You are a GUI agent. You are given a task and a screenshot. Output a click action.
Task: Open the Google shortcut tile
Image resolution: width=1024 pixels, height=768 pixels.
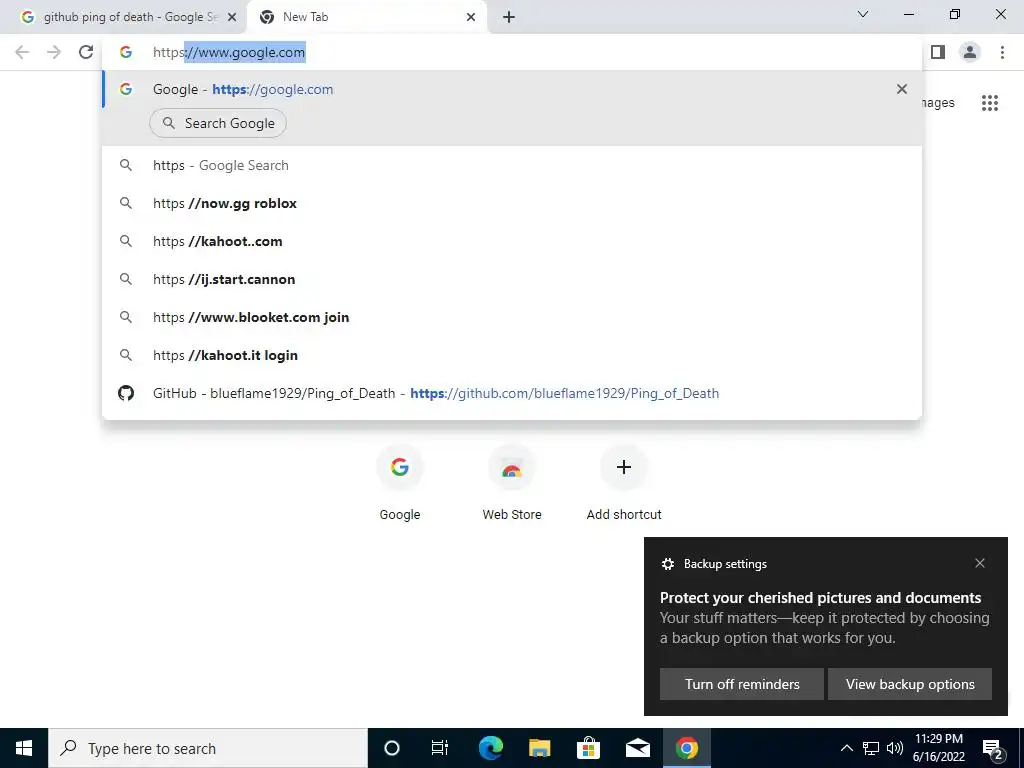click(x=400, y=483)
